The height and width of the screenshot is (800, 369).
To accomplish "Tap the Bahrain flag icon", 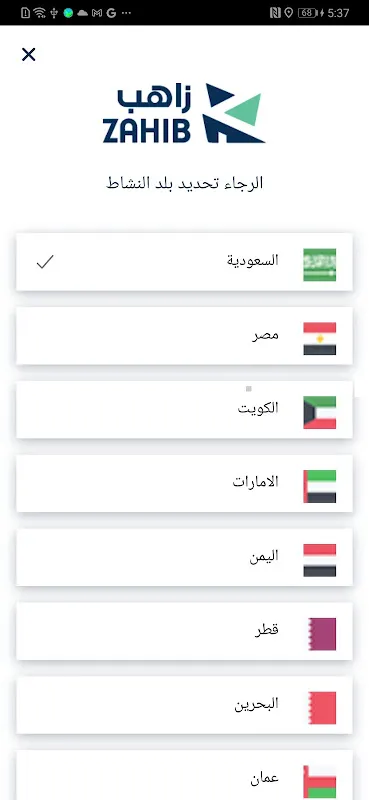I will point(322,708).
